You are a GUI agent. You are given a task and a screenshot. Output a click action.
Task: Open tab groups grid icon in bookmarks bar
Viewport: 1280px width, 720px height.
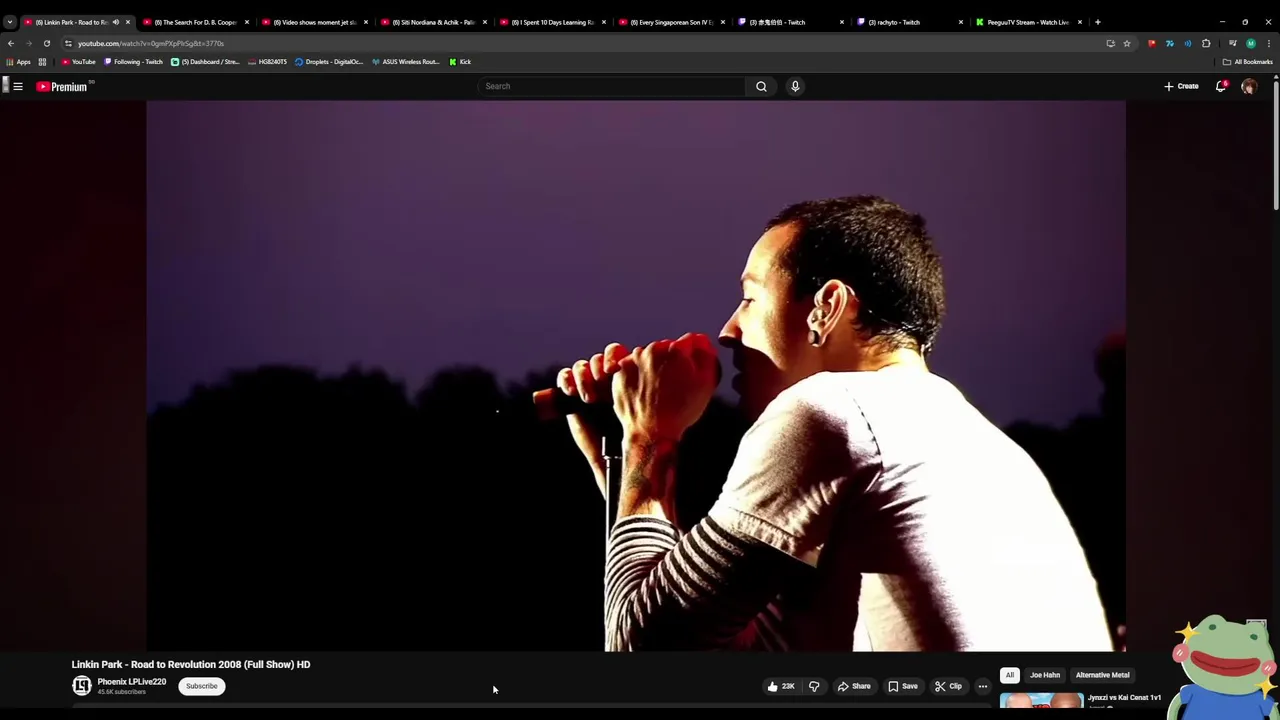42,62
